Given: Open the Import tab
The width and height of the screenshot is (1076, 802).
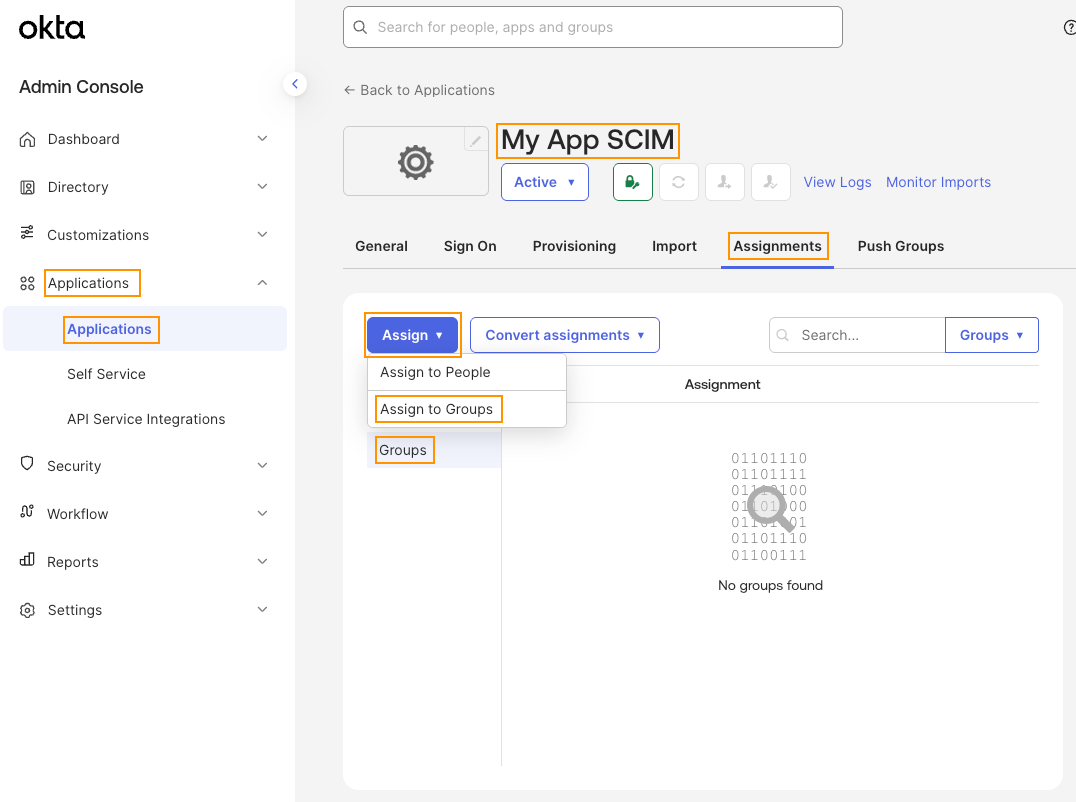Looking at the screenshot, I should coord(675,246).
